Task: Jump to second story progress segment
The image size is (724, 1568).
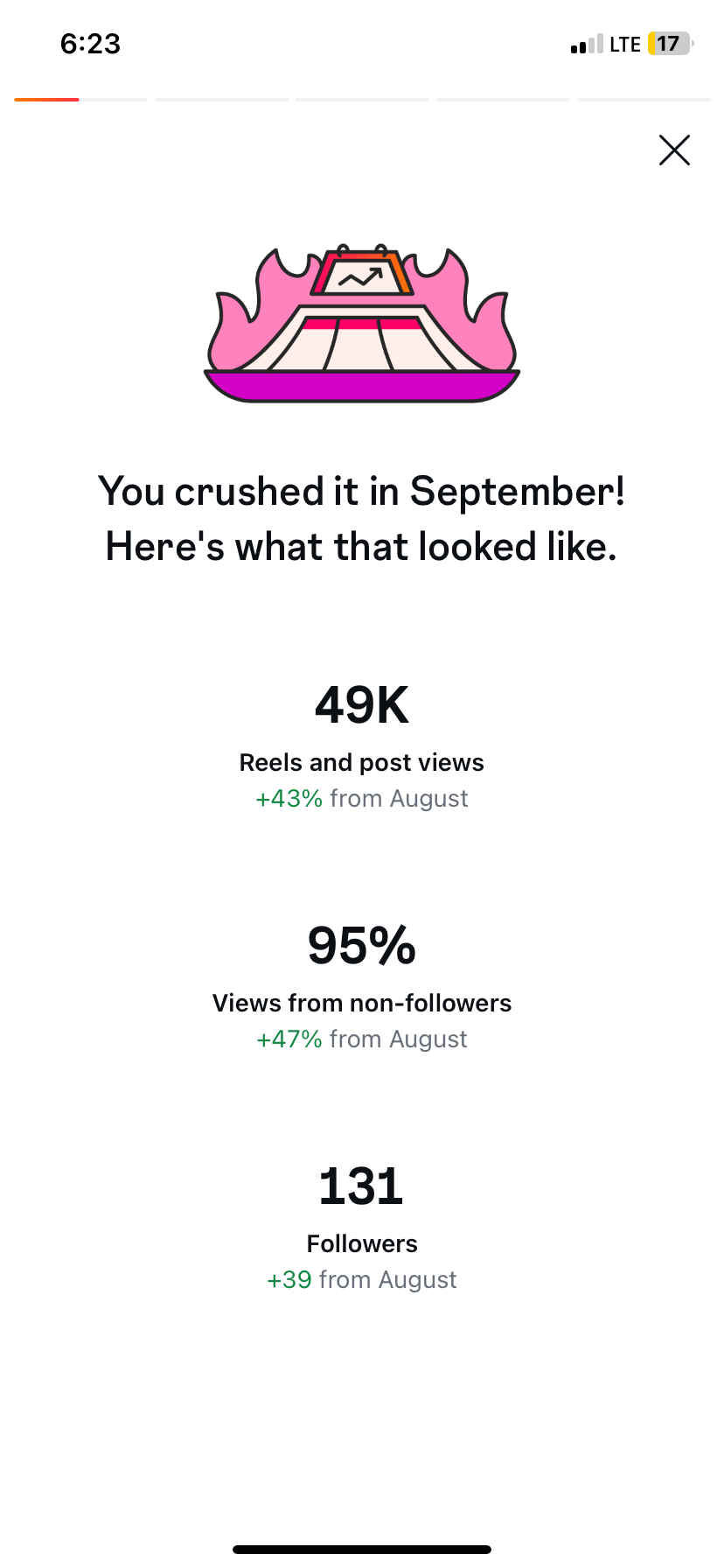Action: pos(221,100)
